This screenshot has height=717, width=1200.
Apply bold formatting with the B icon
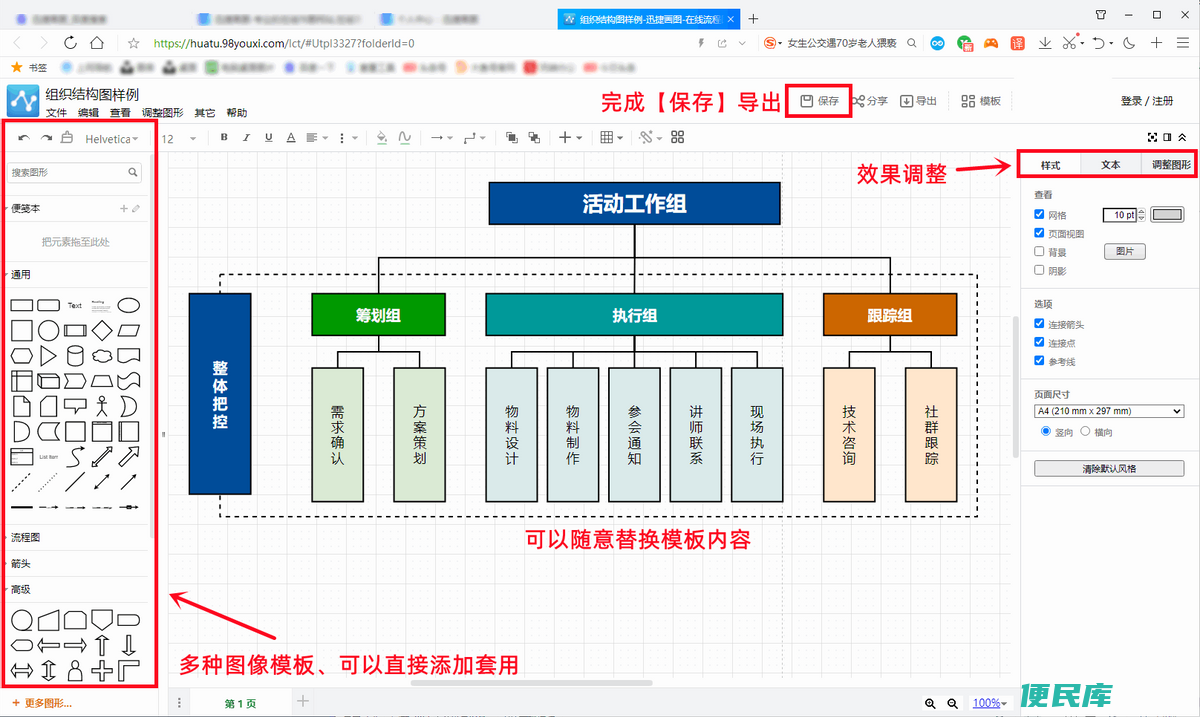coord(224,138)
